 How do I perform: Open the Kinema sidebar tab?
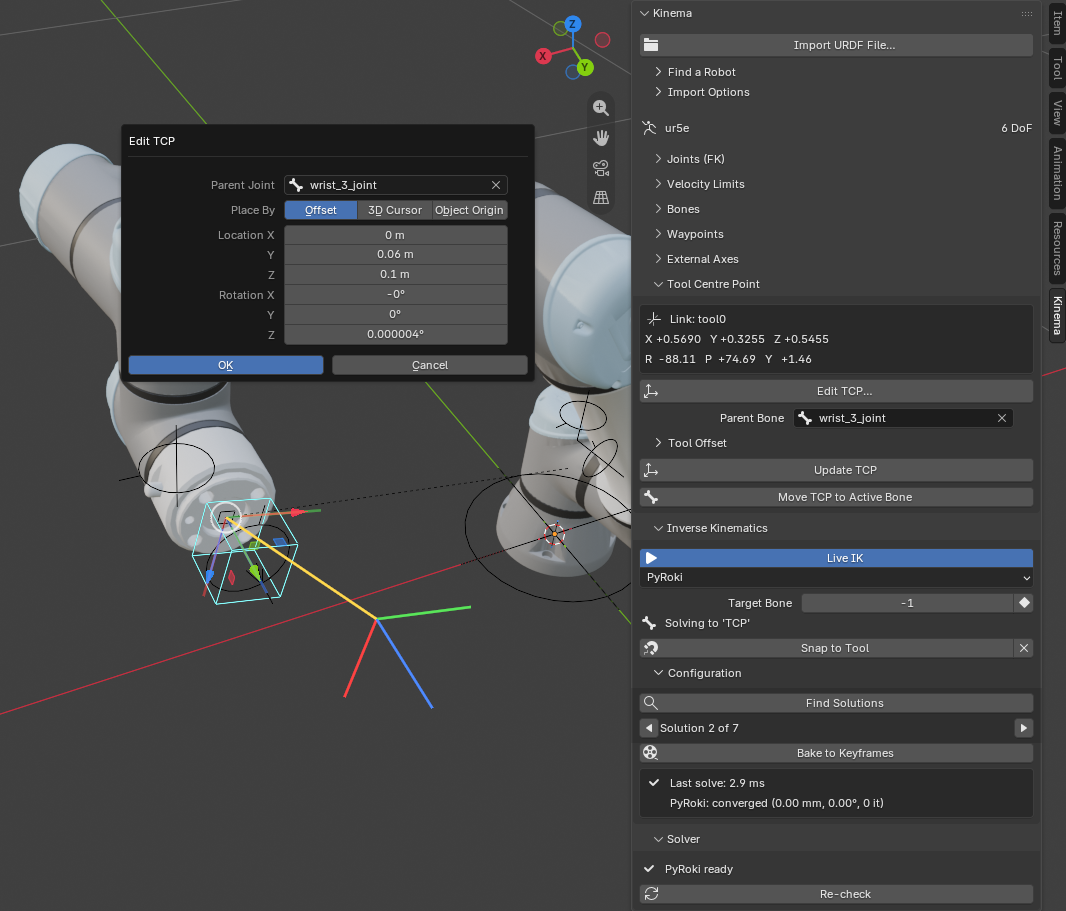(x=1057, y=315)
